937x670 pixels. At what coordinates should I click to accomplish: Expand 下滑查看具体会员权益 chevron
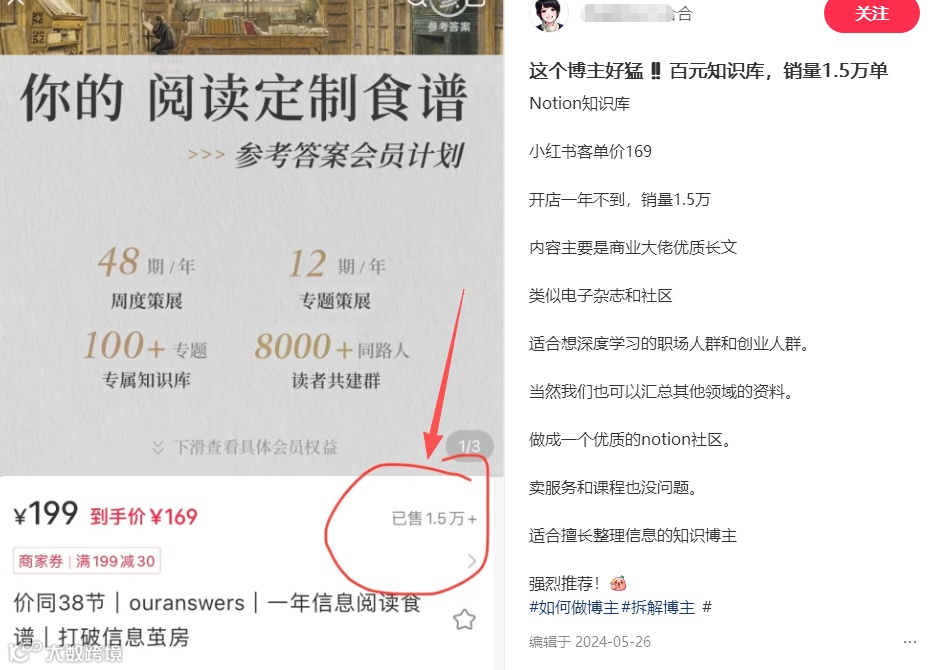[x=158, y=447]
